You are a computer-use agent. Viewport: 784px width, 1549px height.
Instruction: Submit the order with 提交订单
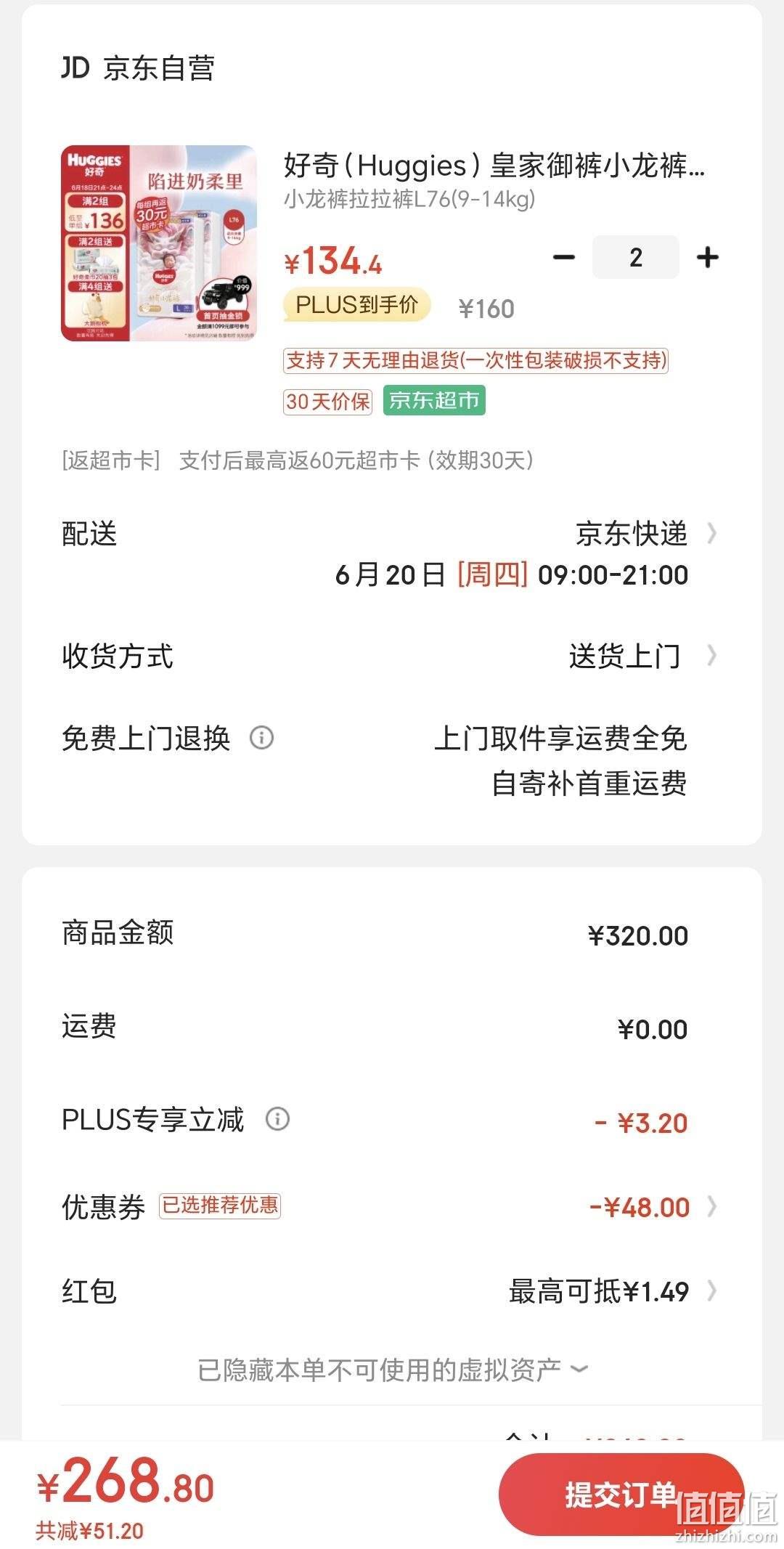click(x=621, y=1495)
